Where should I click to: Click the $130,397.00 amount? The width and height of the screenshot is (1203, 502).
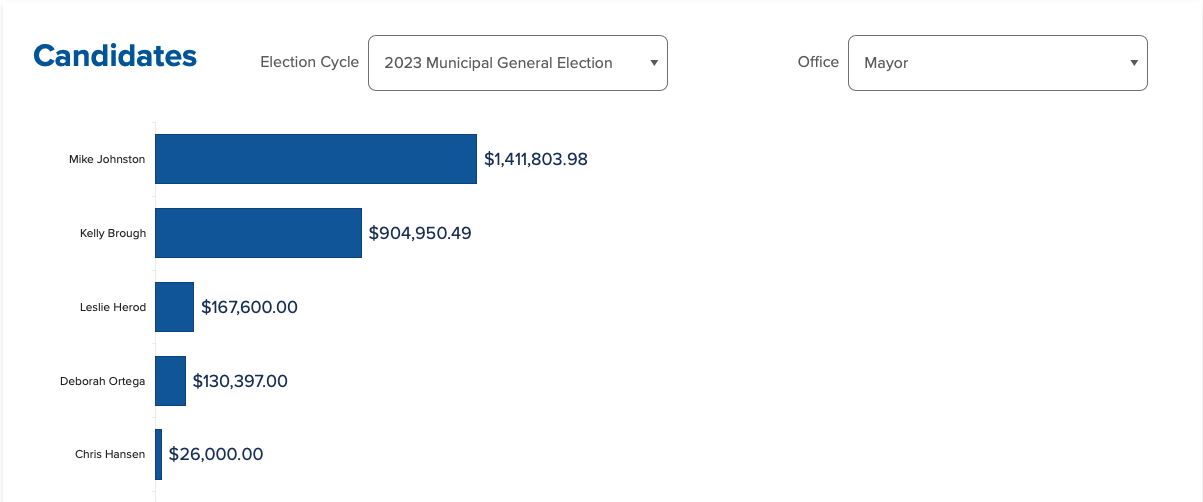coord(240,381)
